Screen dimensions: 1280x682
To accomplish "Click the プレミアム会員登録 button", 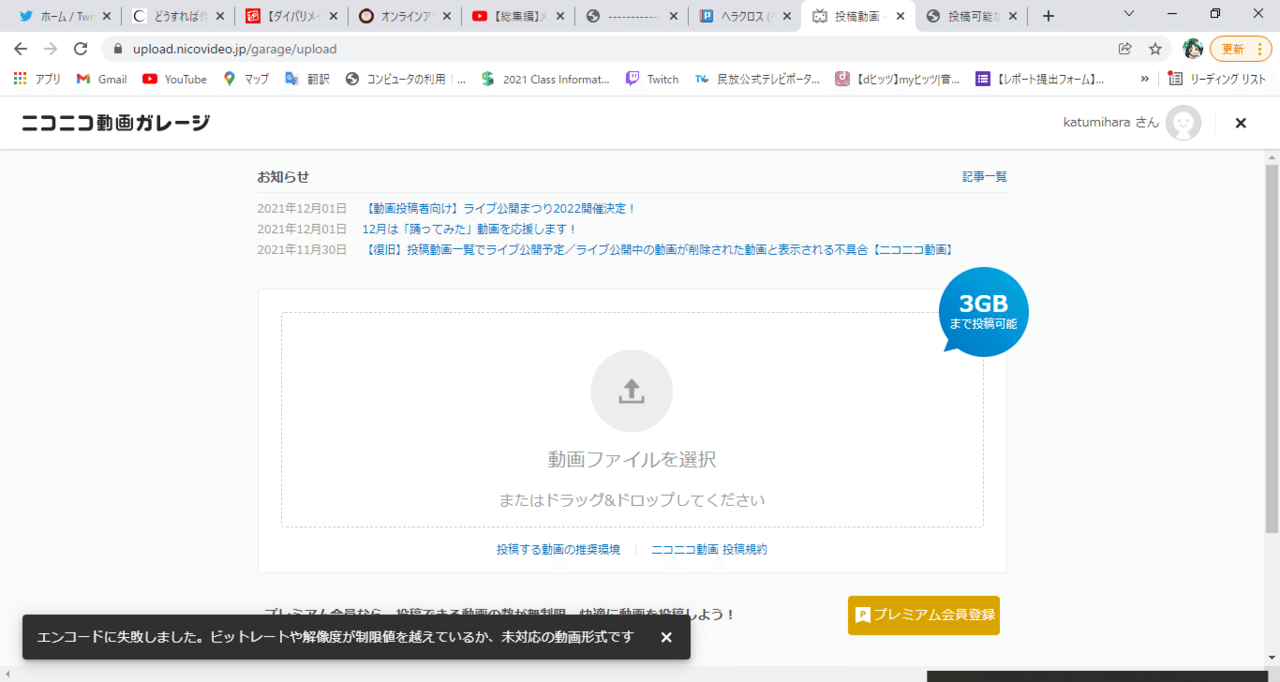I will [923, 616].
